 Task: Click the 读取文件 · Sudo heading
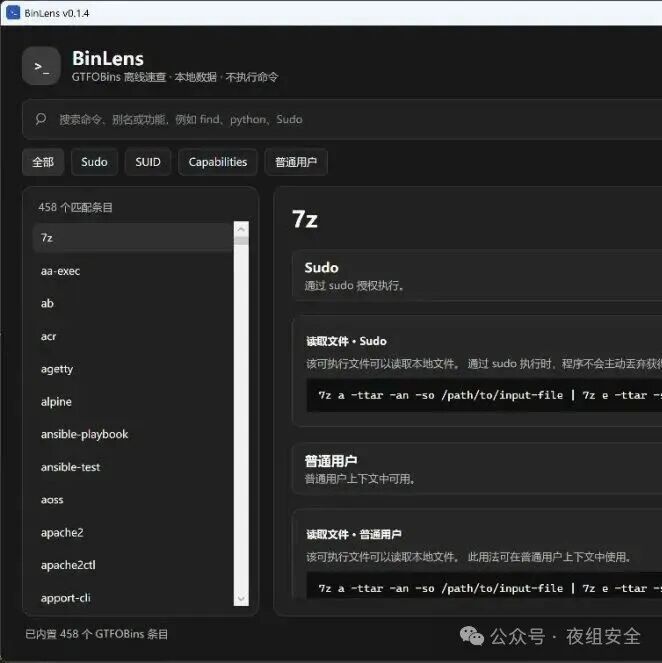pos(346,341)
